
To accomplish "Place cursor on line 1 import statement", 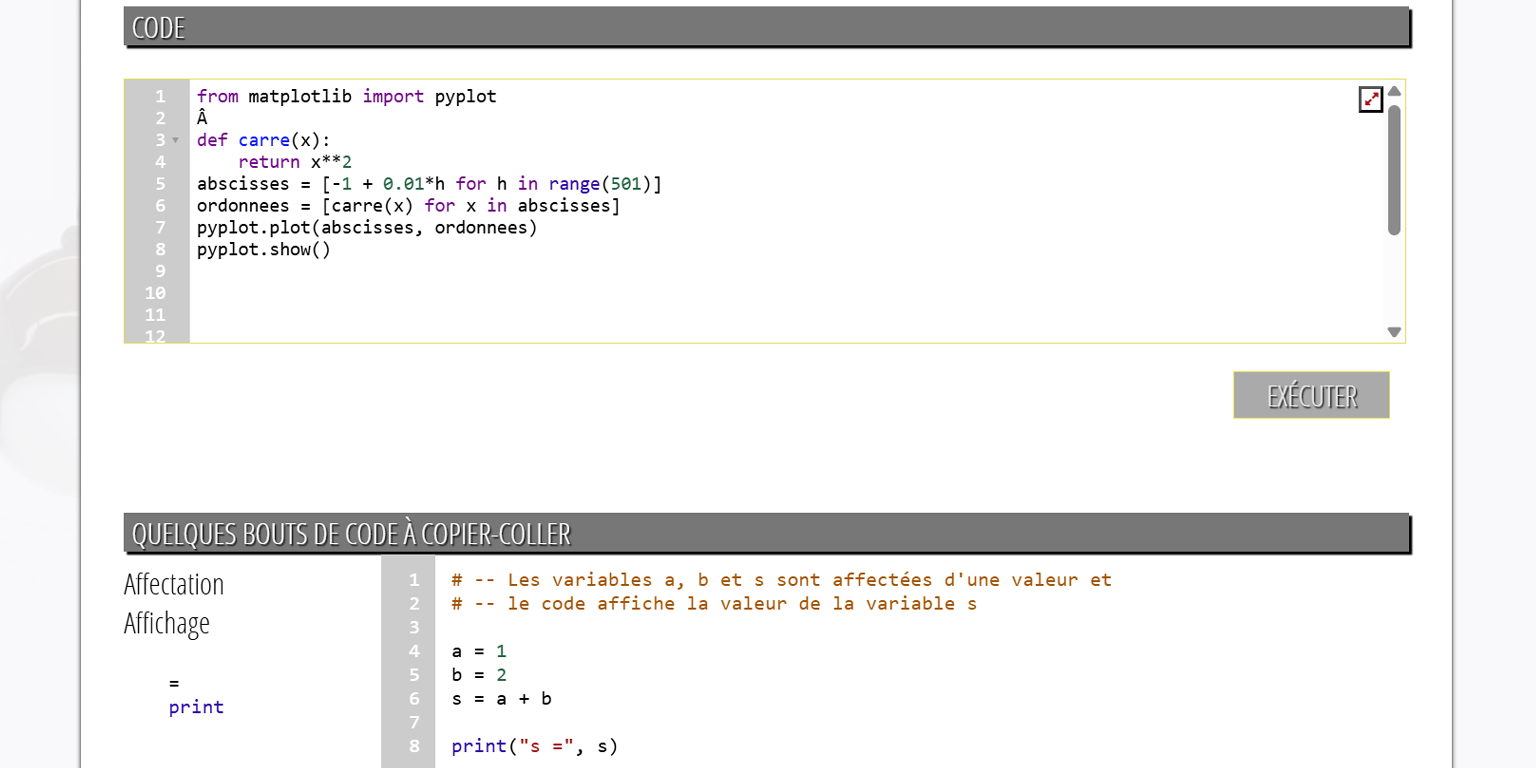I will [346, 96].
